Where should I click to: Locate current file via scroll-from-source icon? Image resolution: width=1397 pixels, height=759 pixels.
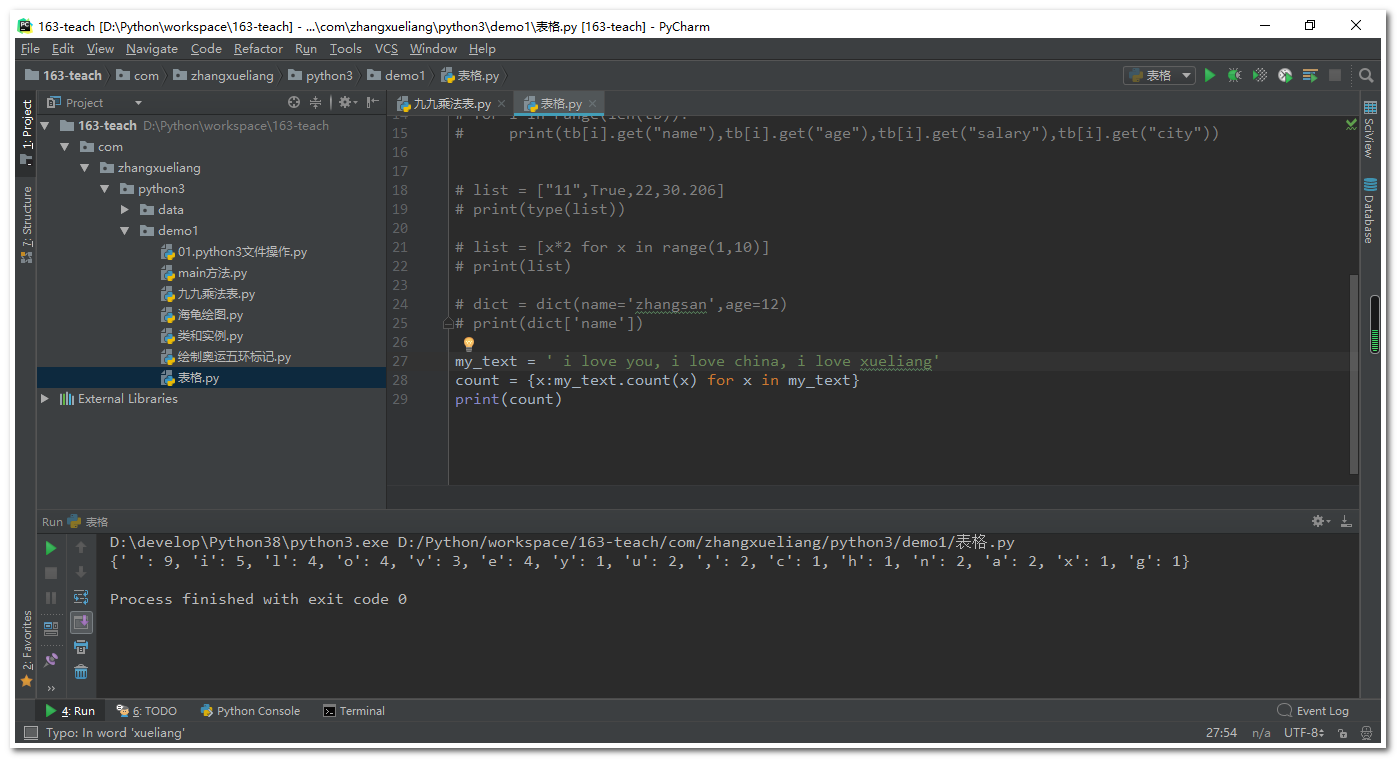(294, 102)
